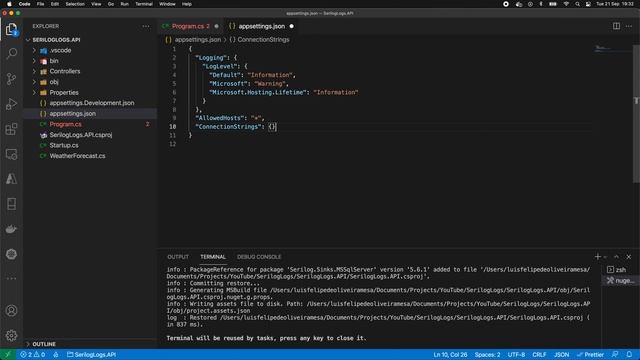This screenshot has width=640, height=360.
Task: Open notifications bell in status bar
Action: pyautogui.click(x=629, y=354)
